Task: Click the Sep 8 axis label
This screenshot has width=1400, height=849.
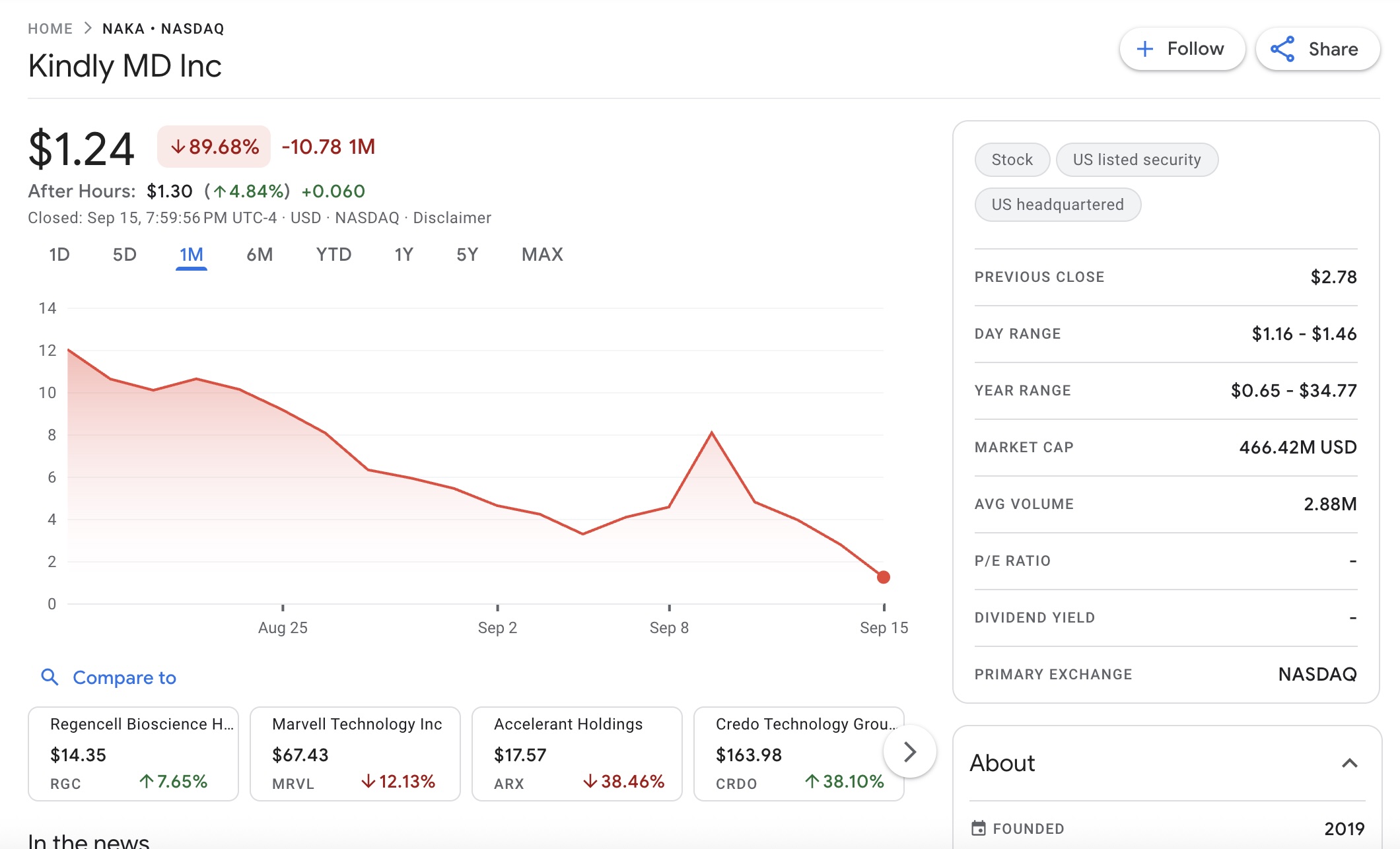Action: point(669,628)
